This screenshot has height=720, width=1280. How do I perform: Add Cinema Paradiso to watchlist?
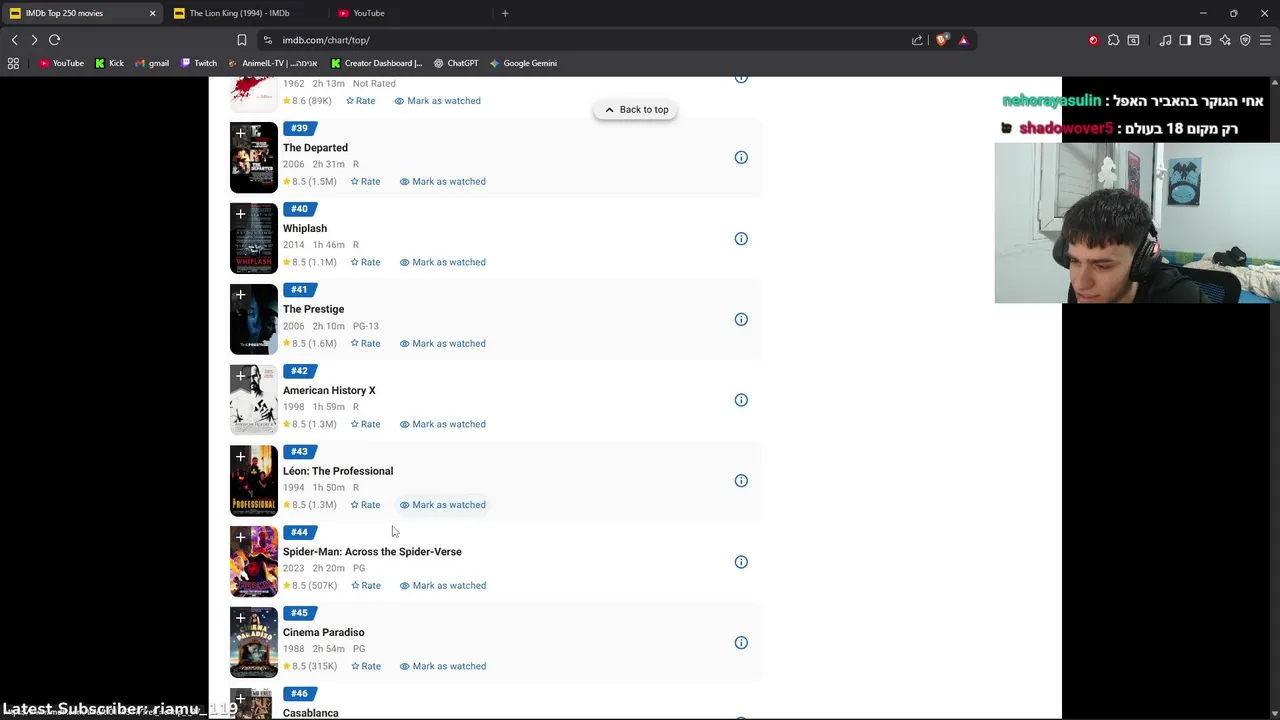point(240,618)
